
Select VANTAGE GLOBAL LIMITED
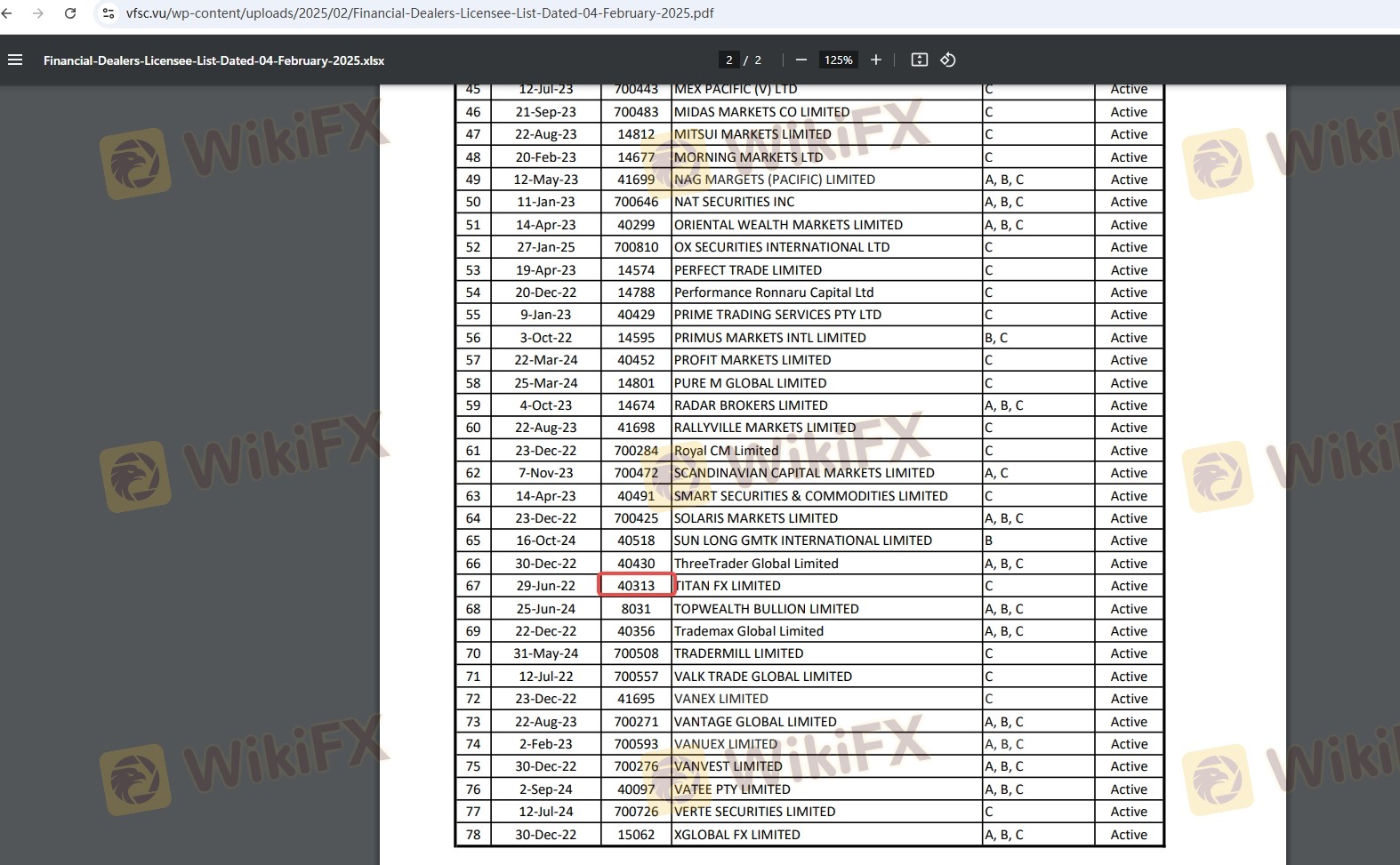point(755,722)
